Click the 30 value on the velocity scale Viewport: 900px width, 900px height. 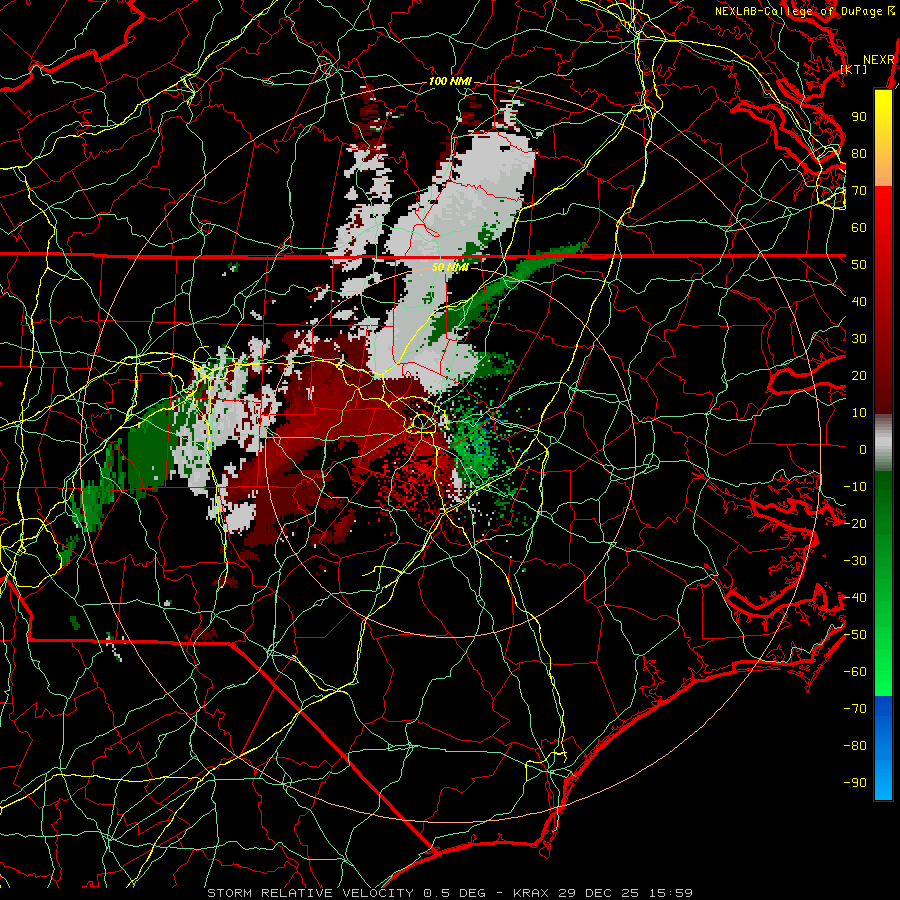(x=859, y=339)
